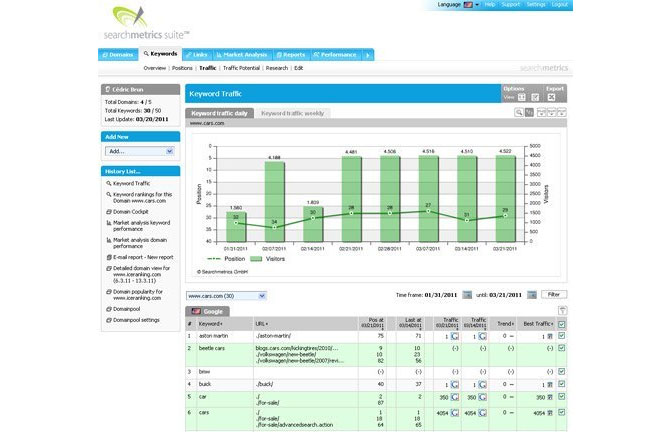This screenshot has width=672, height=432.
Task: Click the Google search engine tab above the table
Action: tap(208, 312)
